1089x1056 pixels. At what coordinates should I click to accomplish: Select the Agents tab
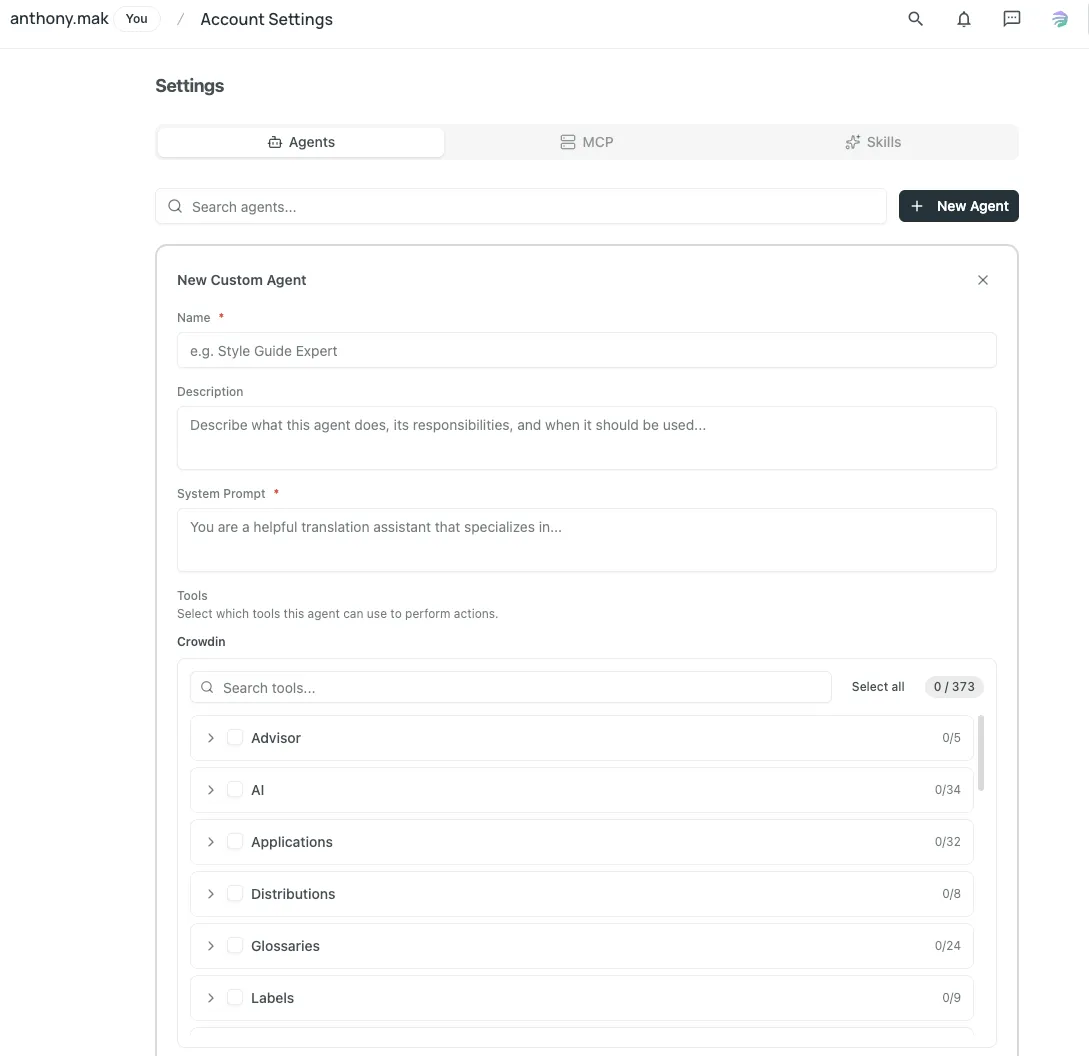click(x=301, y=142)
